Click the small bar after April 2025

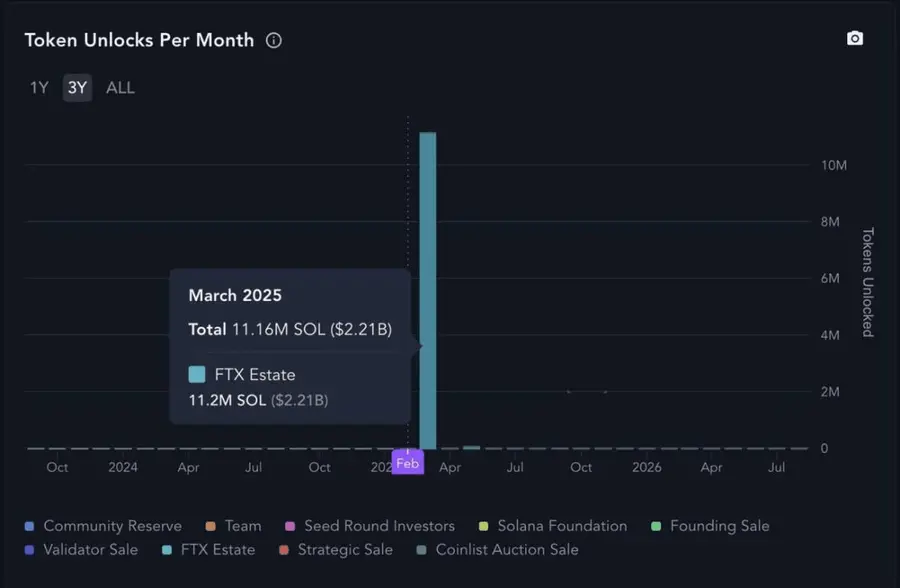pyautogui.click(x=471, y=447)
